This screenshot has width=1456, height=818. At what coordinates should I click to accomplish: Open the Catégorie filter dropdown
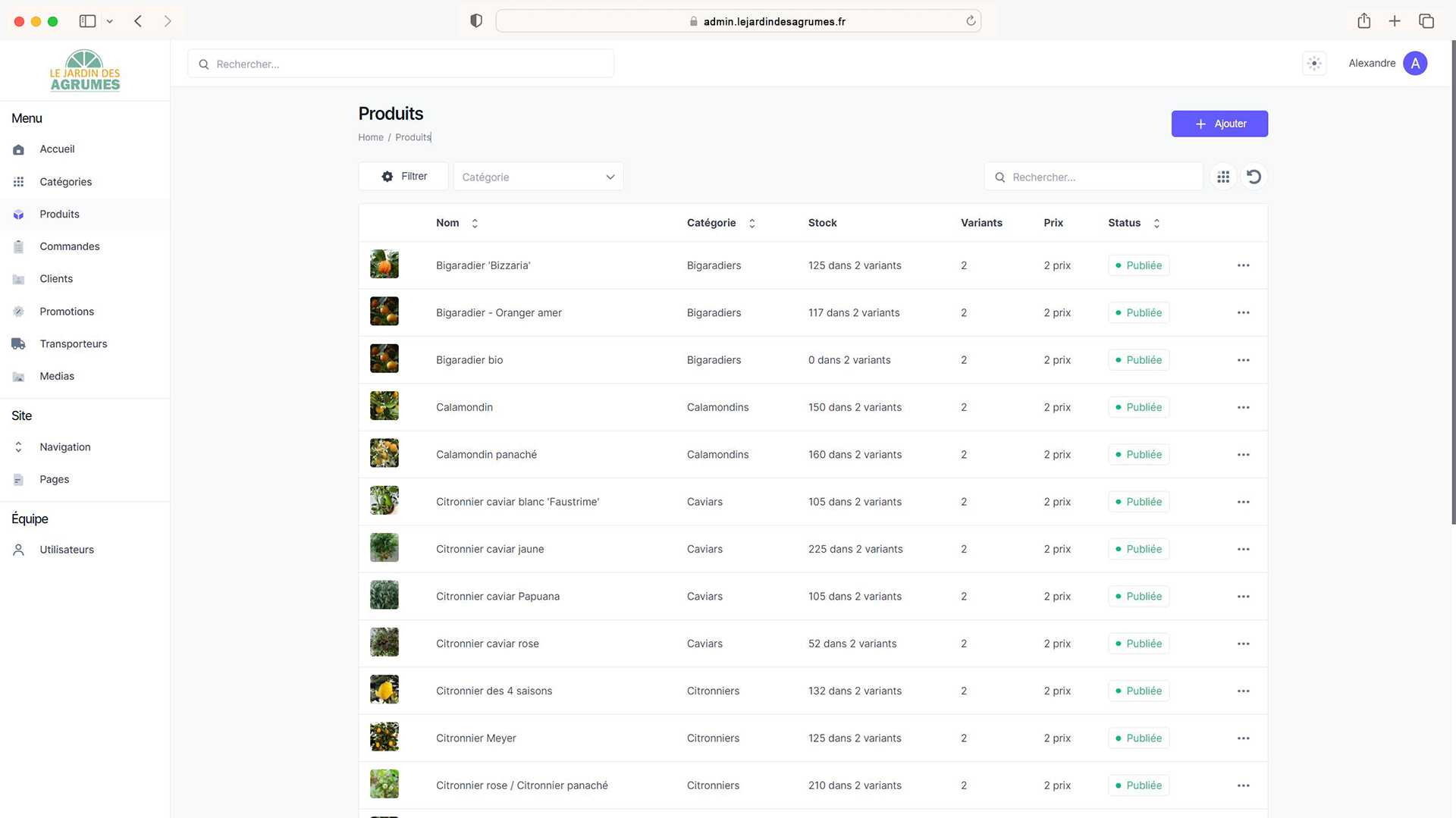(538, 177)
